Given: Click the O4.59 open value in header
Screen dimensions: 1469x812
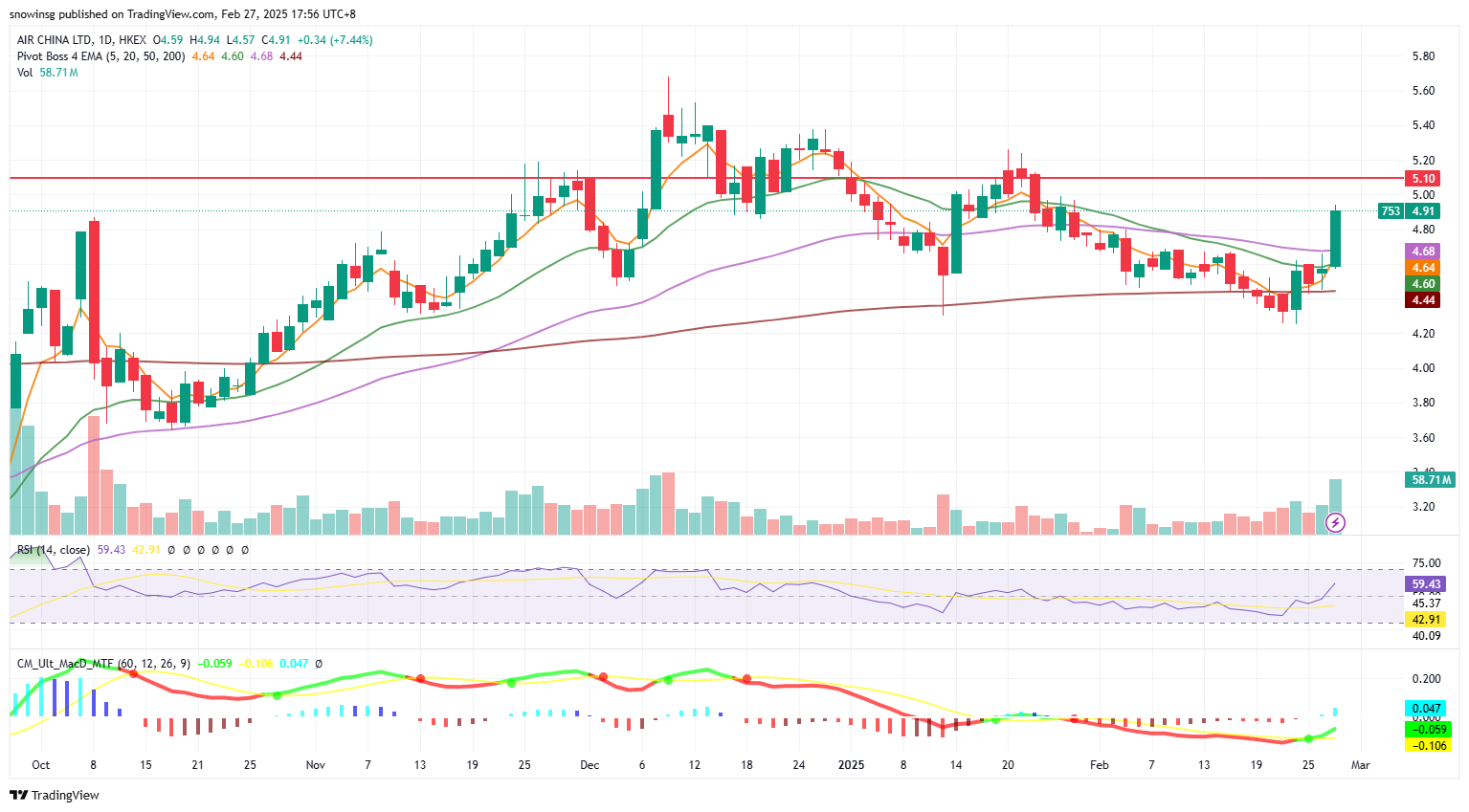Looking at the screenshot, I should coord(167,40).
